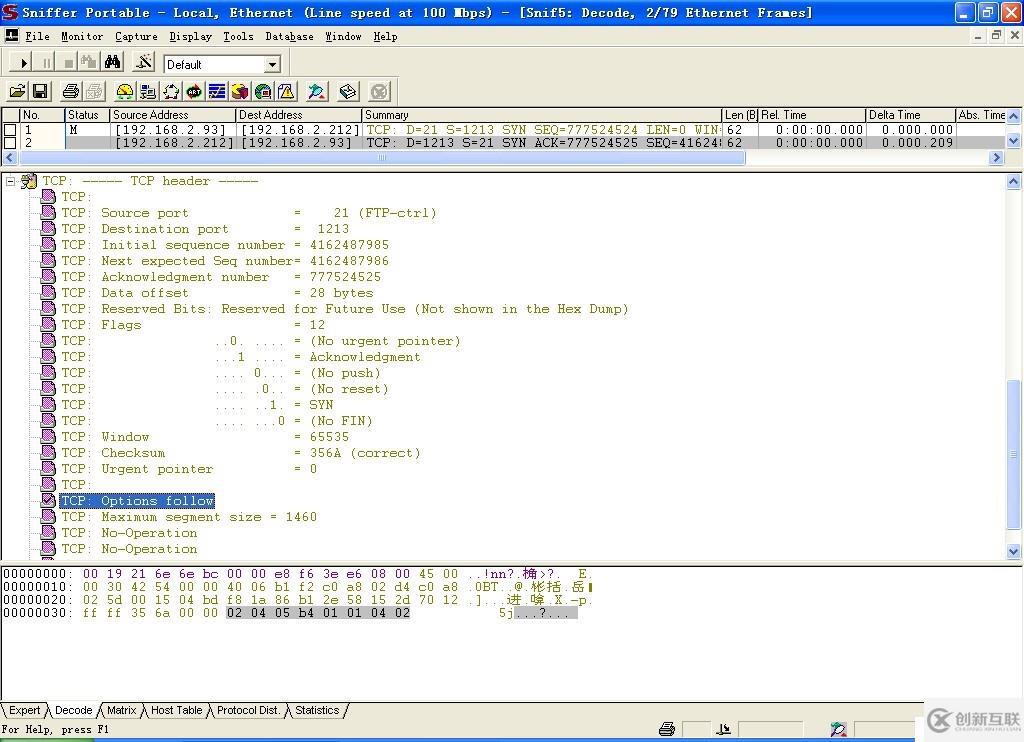Viewport: 1024px width, 742px height.
Task: Toggle the TCP Options follow checkbox
Action: coord(48,500)
